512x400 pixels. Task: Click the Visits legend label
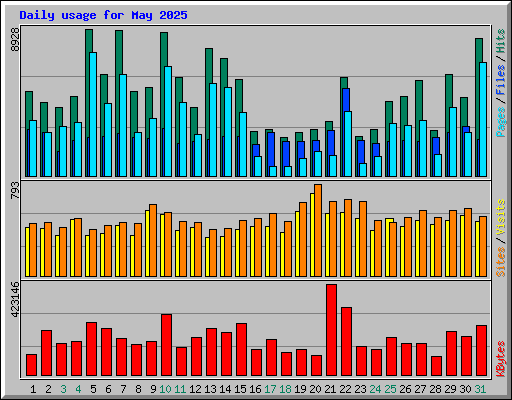click(501, 218)
